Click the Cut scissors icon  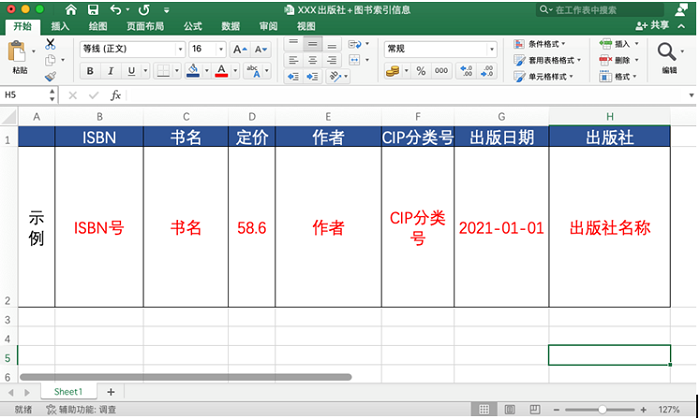(x=50, y=44)
